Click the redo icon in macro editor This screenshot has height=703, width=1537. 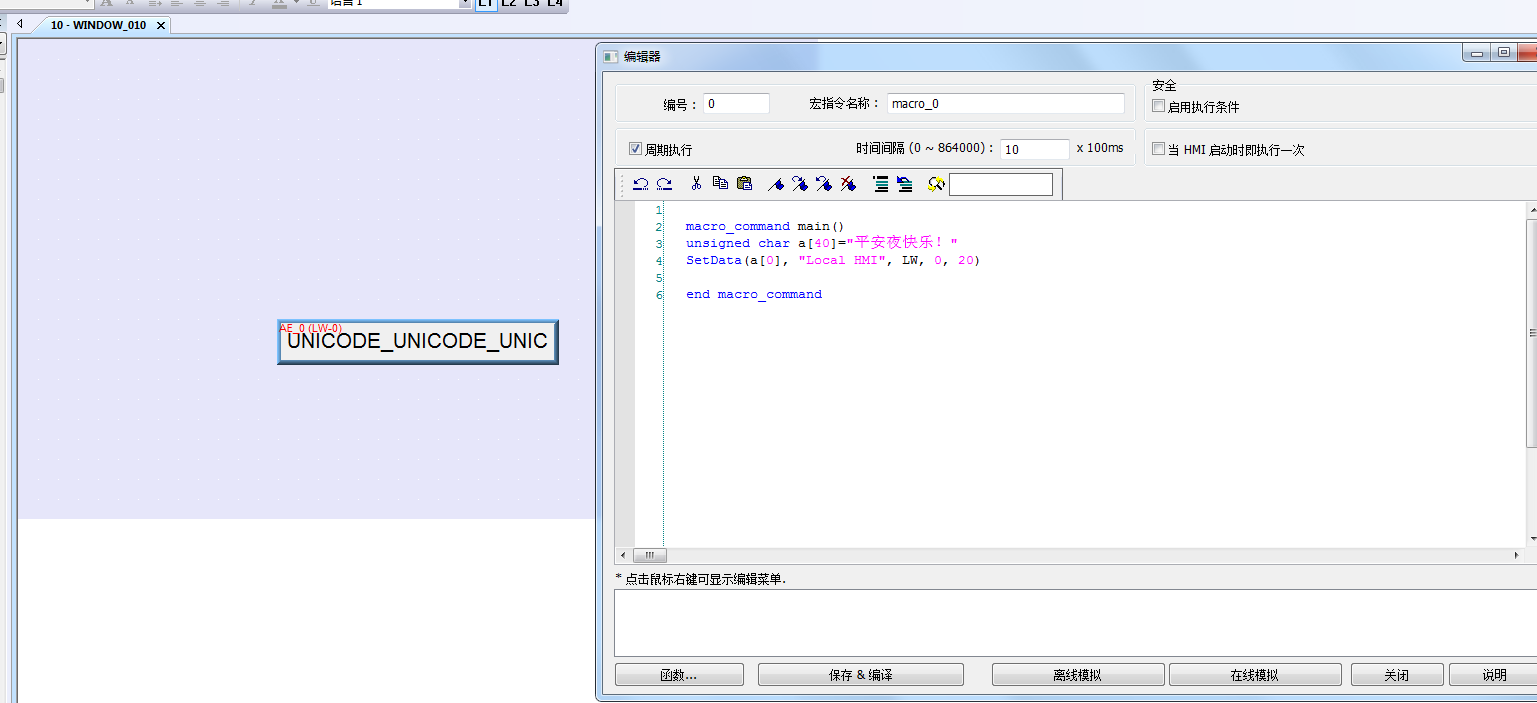click(664, 184)
